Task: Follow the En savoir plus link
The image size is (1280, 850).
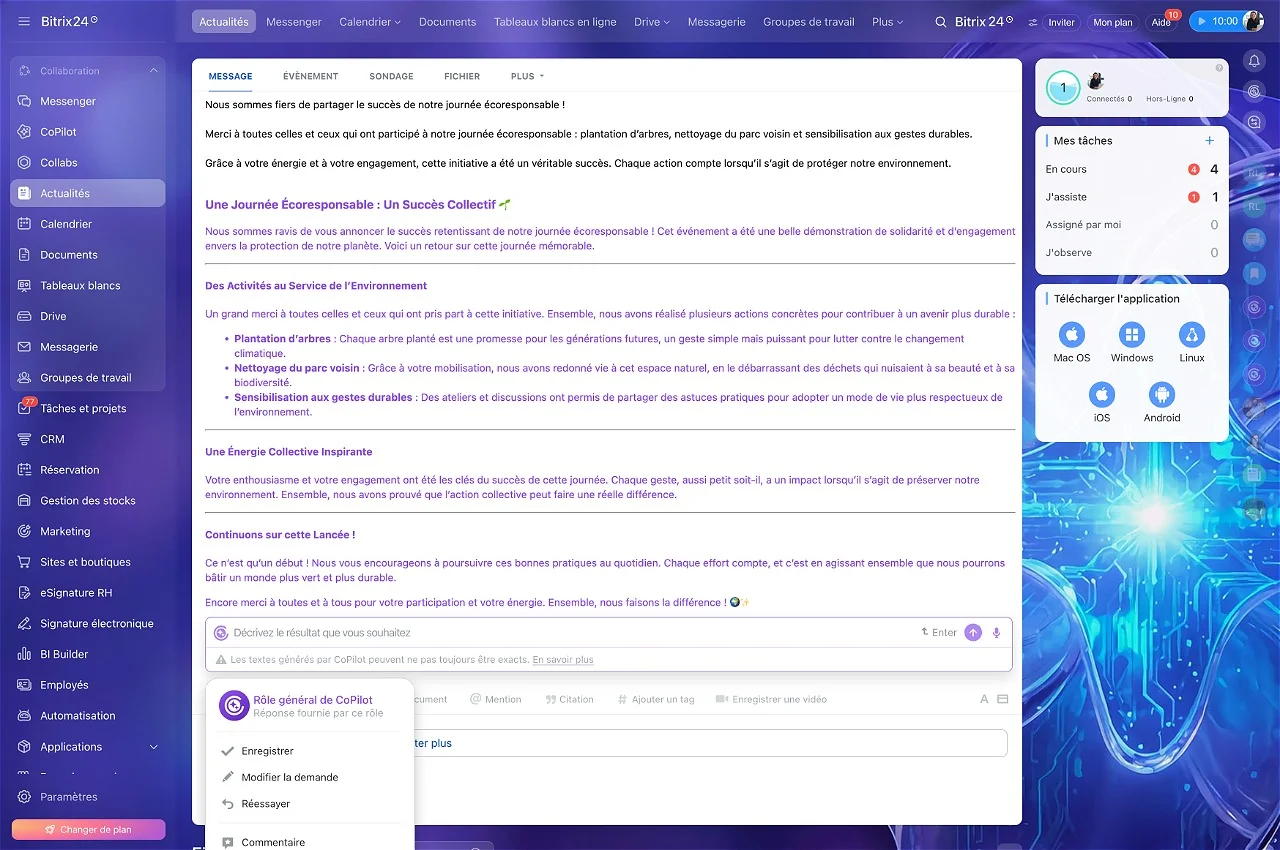Action: [563, 660]
